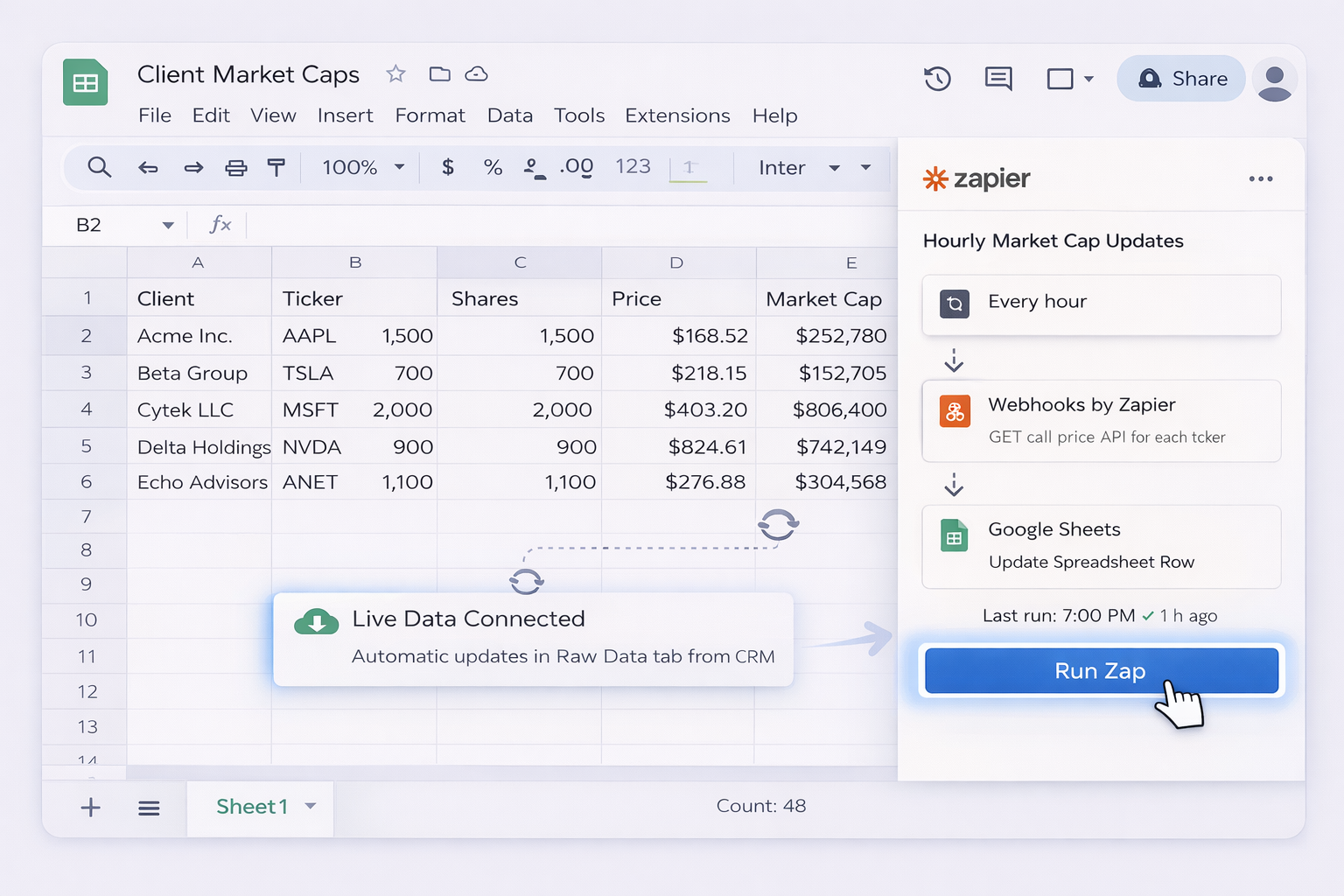Open the Tools menu

point(579,115)
